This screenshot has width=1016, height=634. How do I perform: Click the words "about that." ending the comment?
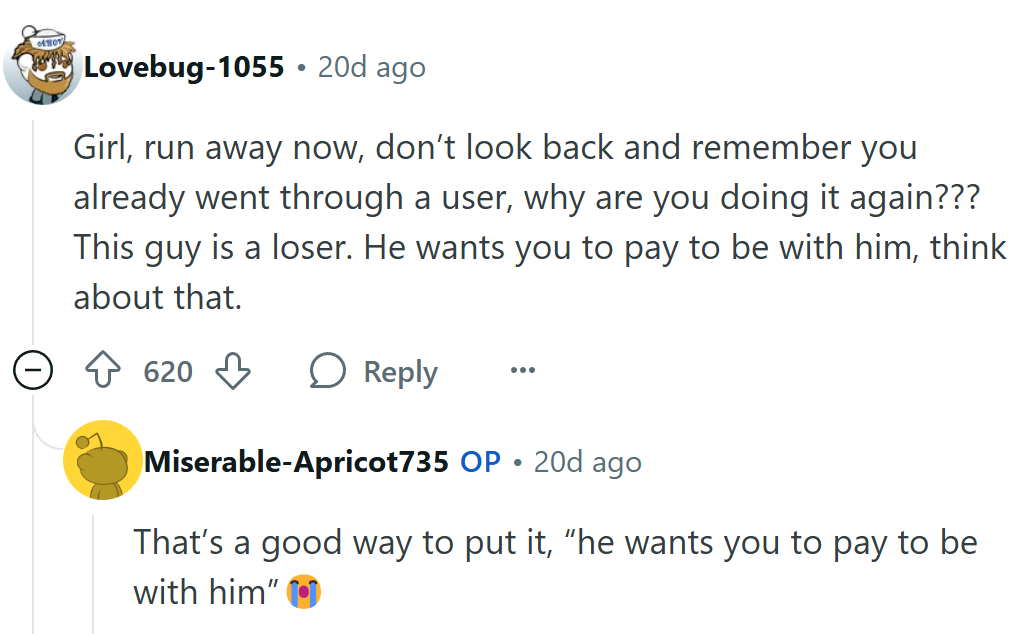click(x=158, y=298)
